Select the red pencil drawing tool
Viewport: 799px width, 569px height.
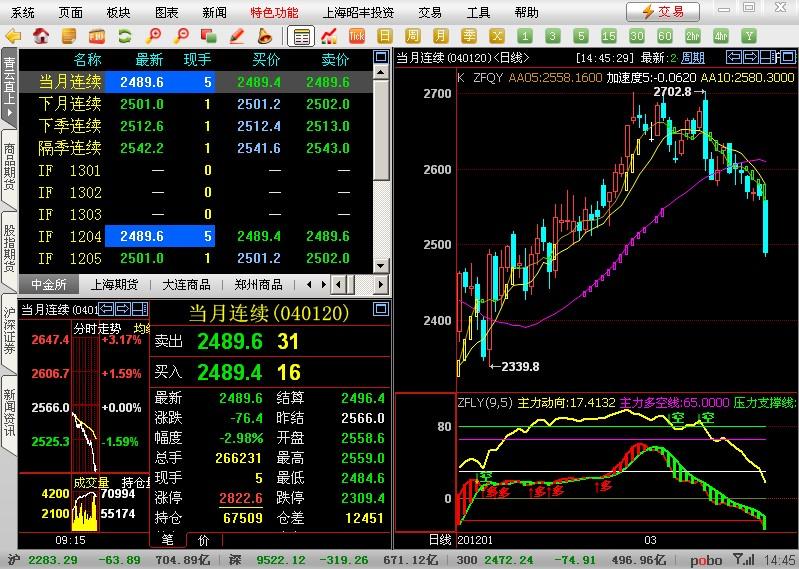(236, 36)
